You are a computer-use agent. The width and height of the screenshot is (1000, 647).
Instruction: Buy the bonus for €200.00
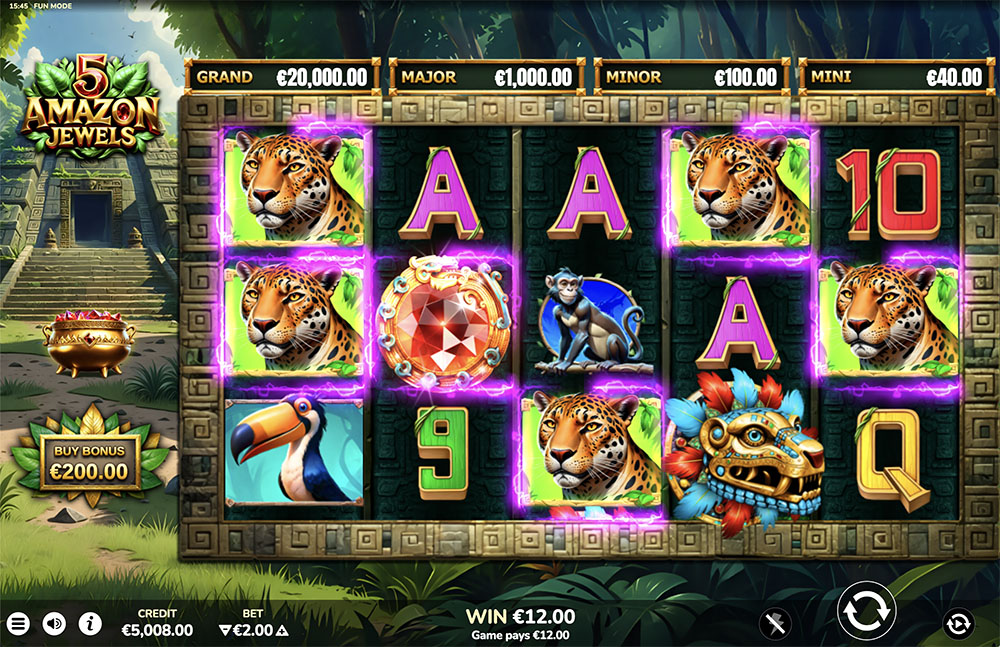click(x=89, y=461)
